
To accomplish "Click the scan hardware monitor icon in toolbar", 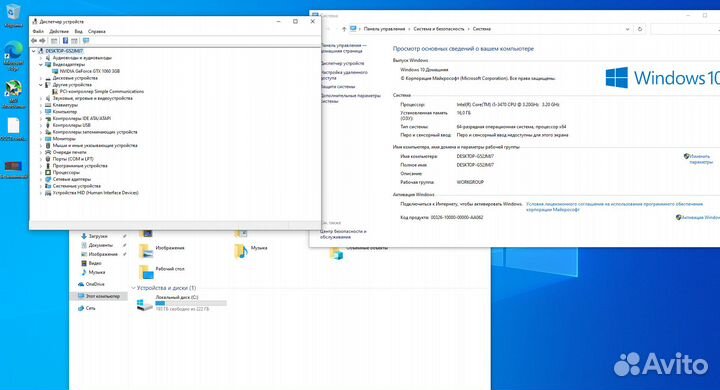I will click(86, 40).
